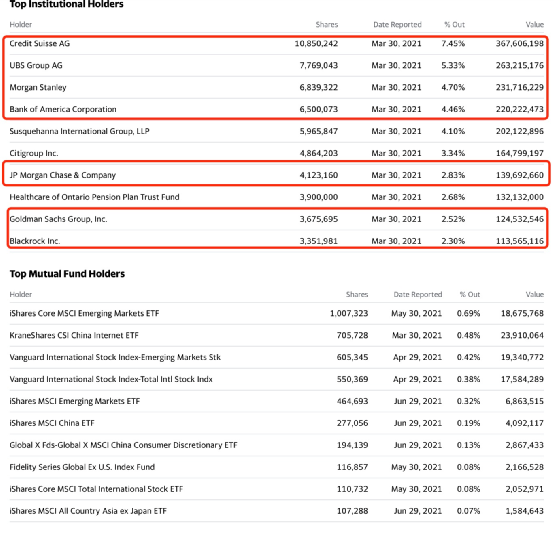This screenshot has width=554, height=538.
Task: Click Value header in mutual fund table
Action: pos(535,294)
